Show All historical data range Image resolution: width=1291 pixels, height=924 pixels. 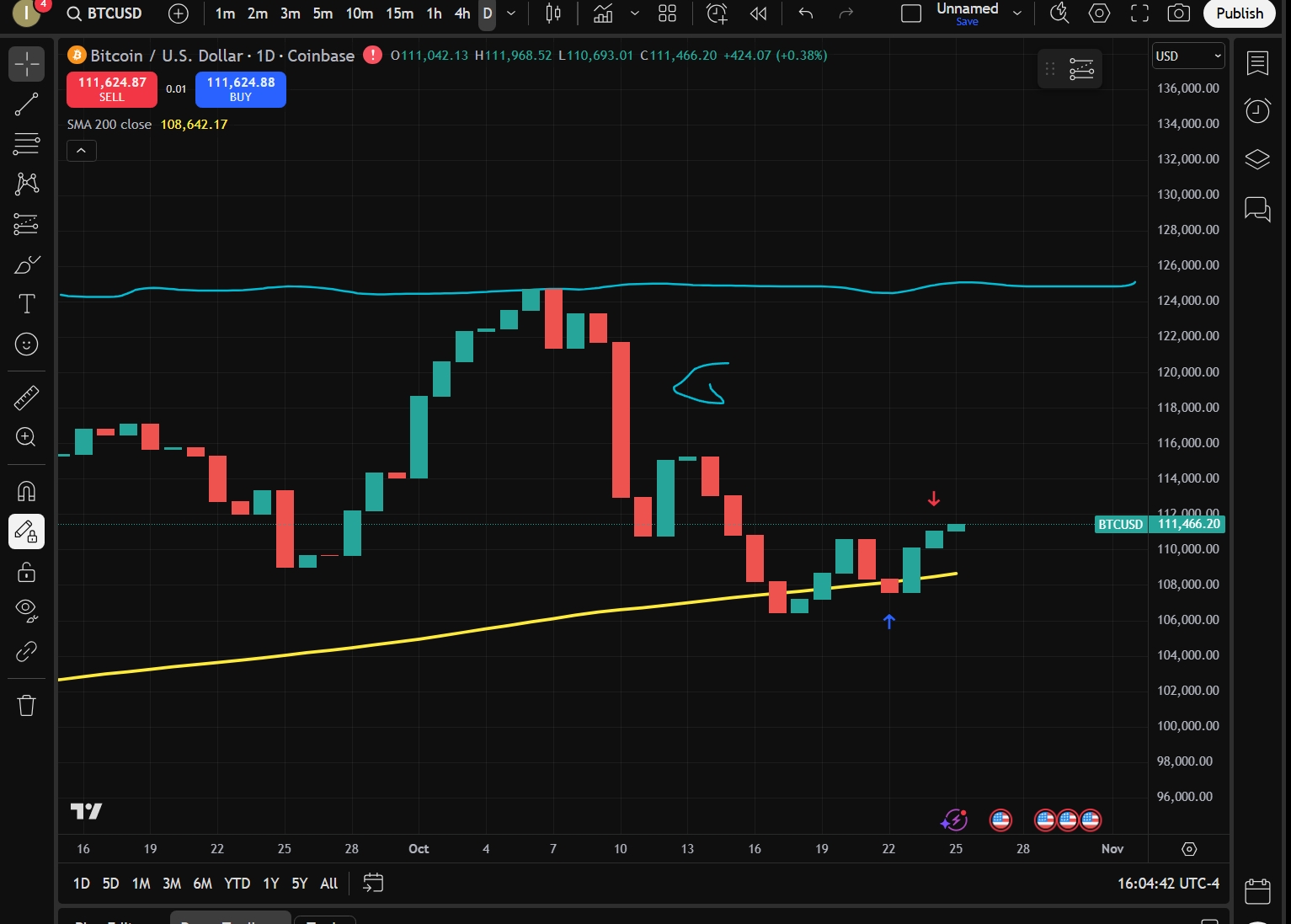[328, 884]
